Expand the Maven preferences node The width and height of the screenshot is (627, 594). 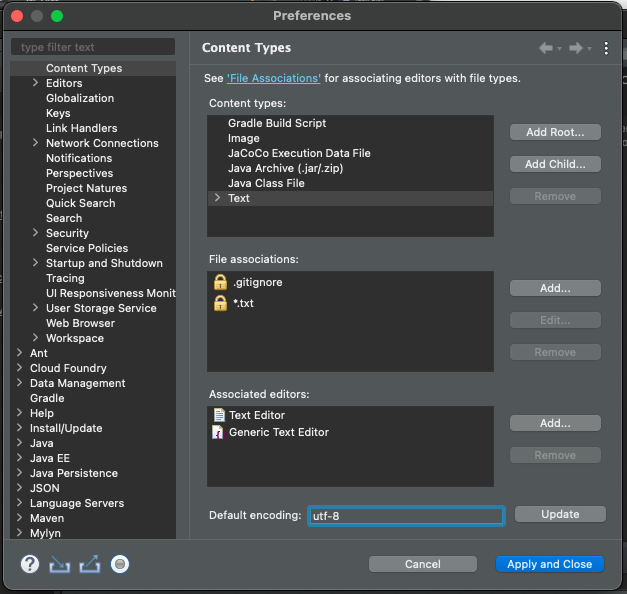click(19, 518)
